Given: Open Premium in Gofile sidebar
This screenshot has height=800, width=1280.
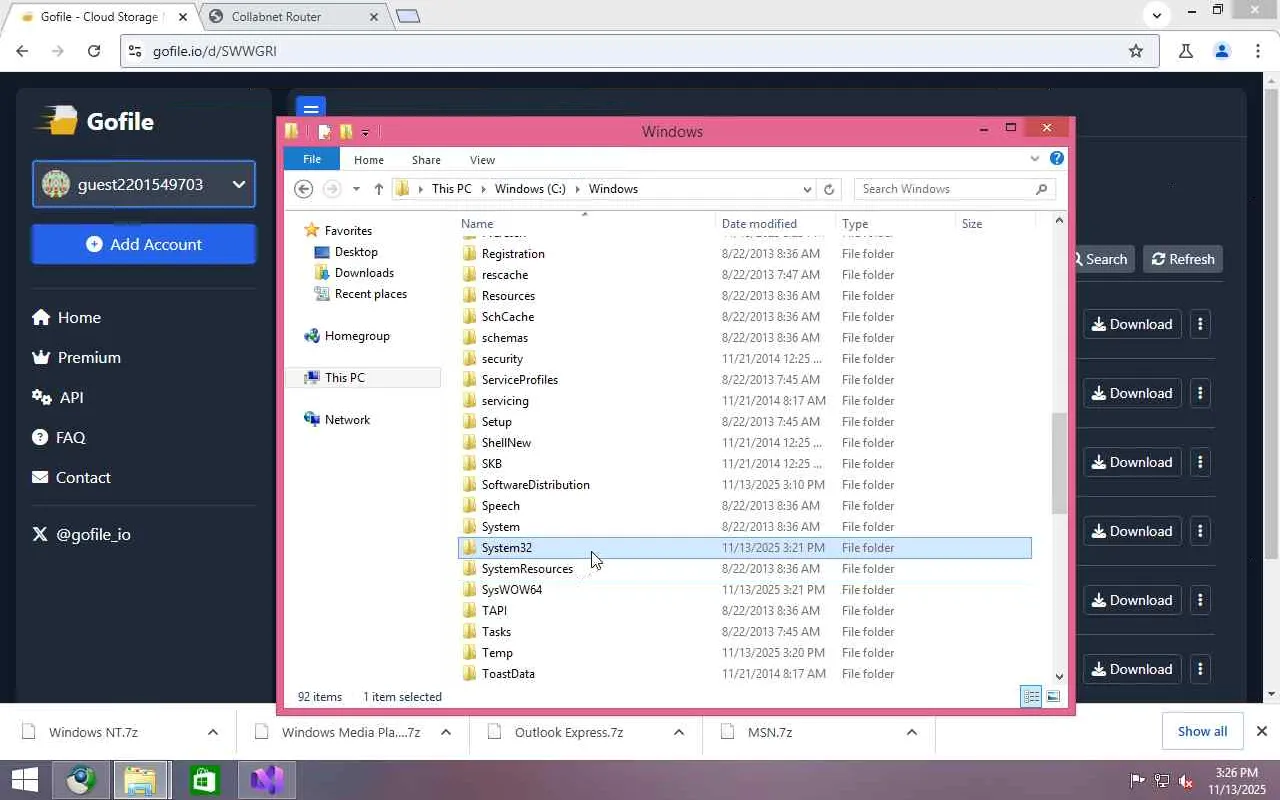Looking at the screenshot, I should (76, 357).
